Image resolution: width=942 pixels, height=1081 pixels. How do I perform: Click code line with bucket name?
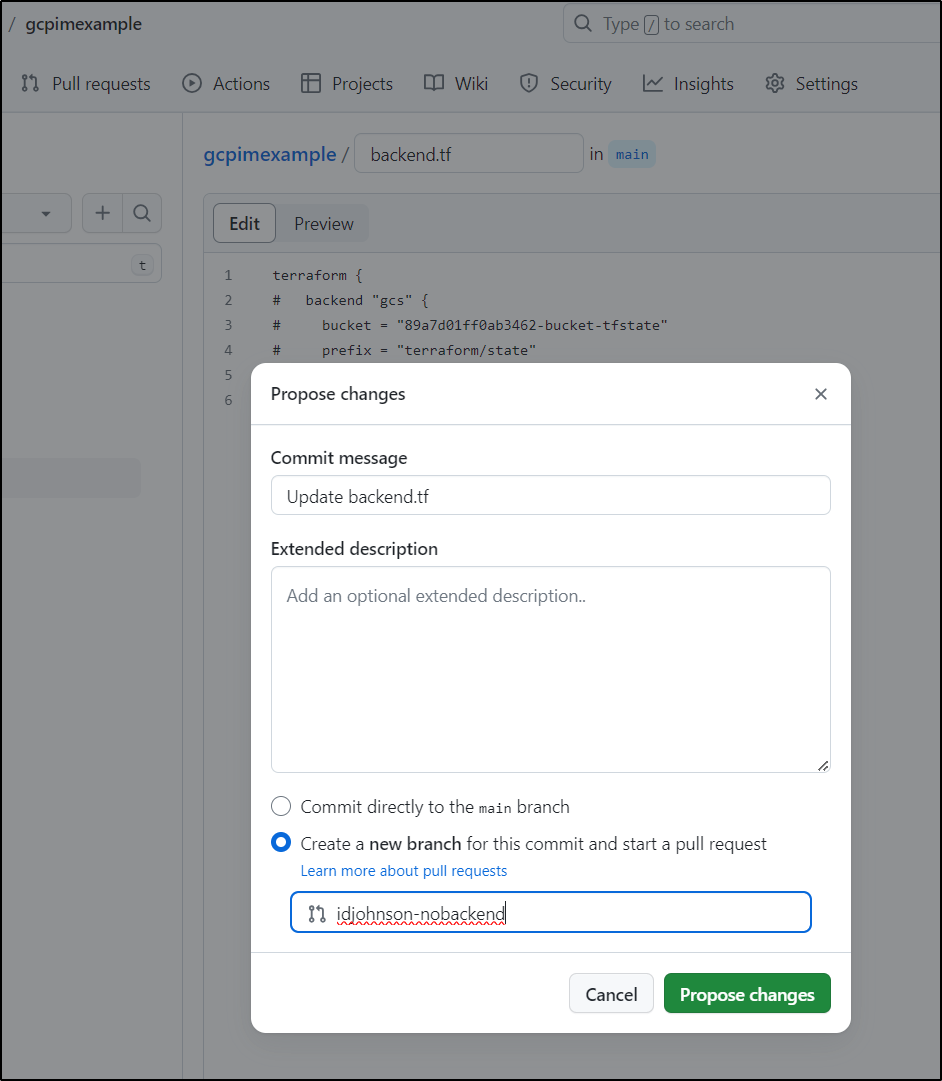pos(470,325)
